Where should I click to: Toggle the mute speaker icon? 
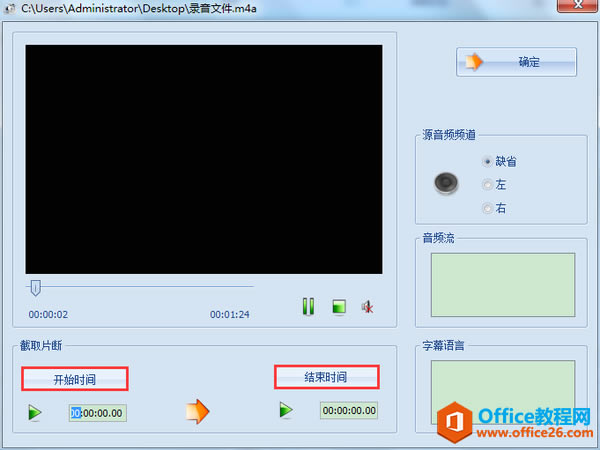pyautogui.click(x=367, y=307)
